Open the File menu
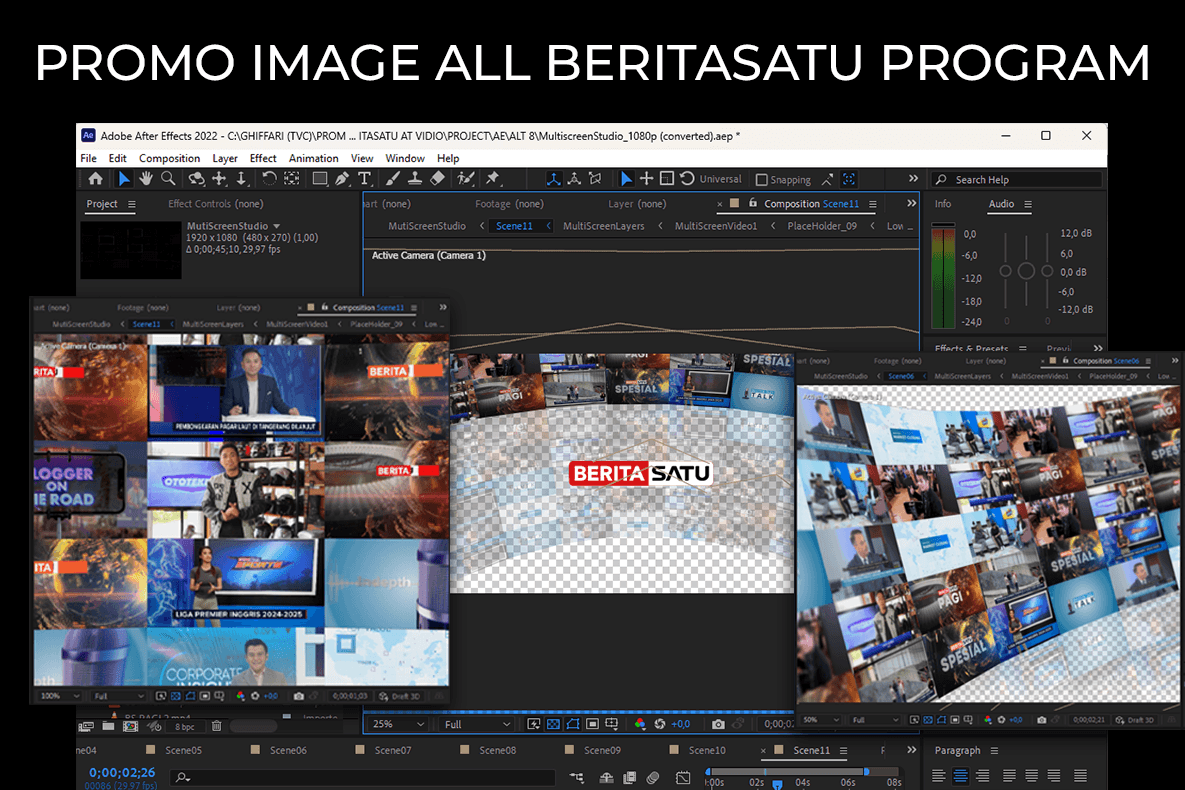The height and width of the screenshot is (790, 1185). [x=88, y=158]
